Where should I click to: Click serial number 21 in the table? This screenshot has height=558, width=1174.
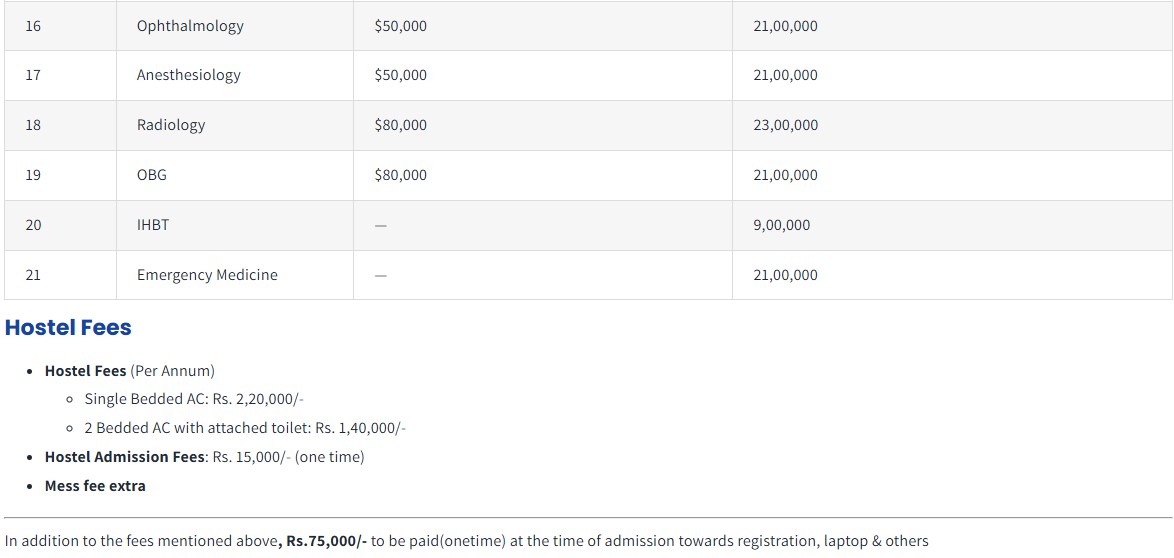[33, 275]
